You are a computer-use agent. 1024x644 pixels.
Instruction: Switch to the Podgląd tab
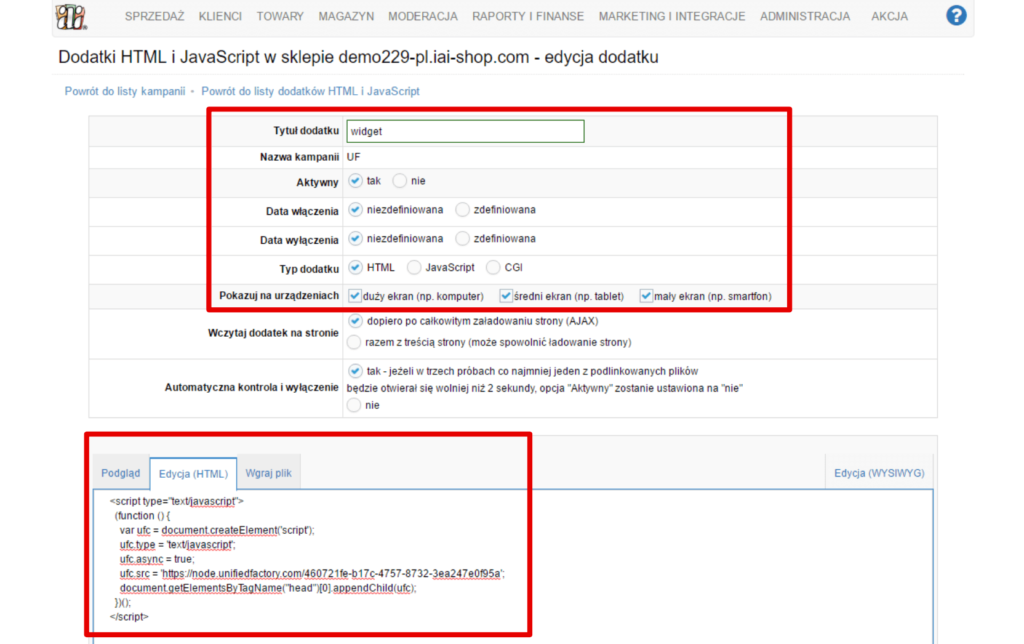[121, 473]
